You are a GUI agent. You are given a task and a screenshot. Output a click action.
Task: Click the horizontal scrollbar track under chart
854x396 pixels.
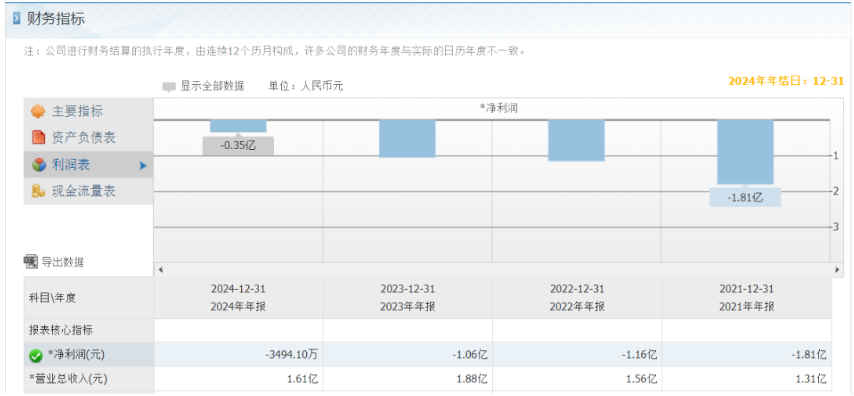498,270
